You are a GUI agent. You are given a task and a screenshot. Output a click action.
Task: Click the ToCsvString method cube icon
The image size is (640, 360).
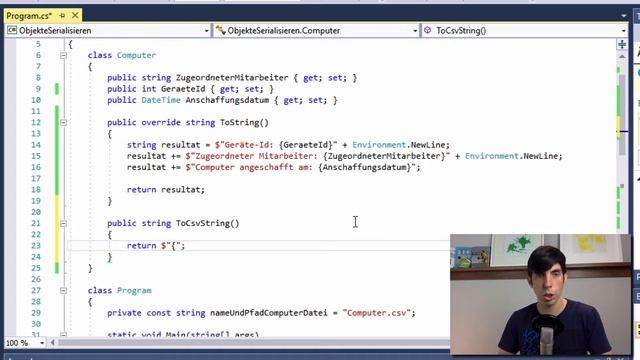point(427,30)
